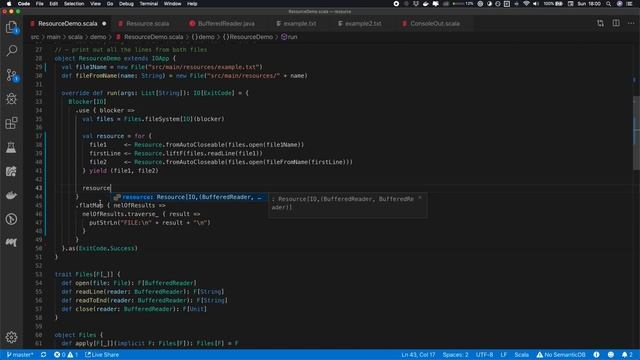This screenshot has height=360, width=640.
Task: Open the Explorer view in activity bar
Action: coord(11,27)
